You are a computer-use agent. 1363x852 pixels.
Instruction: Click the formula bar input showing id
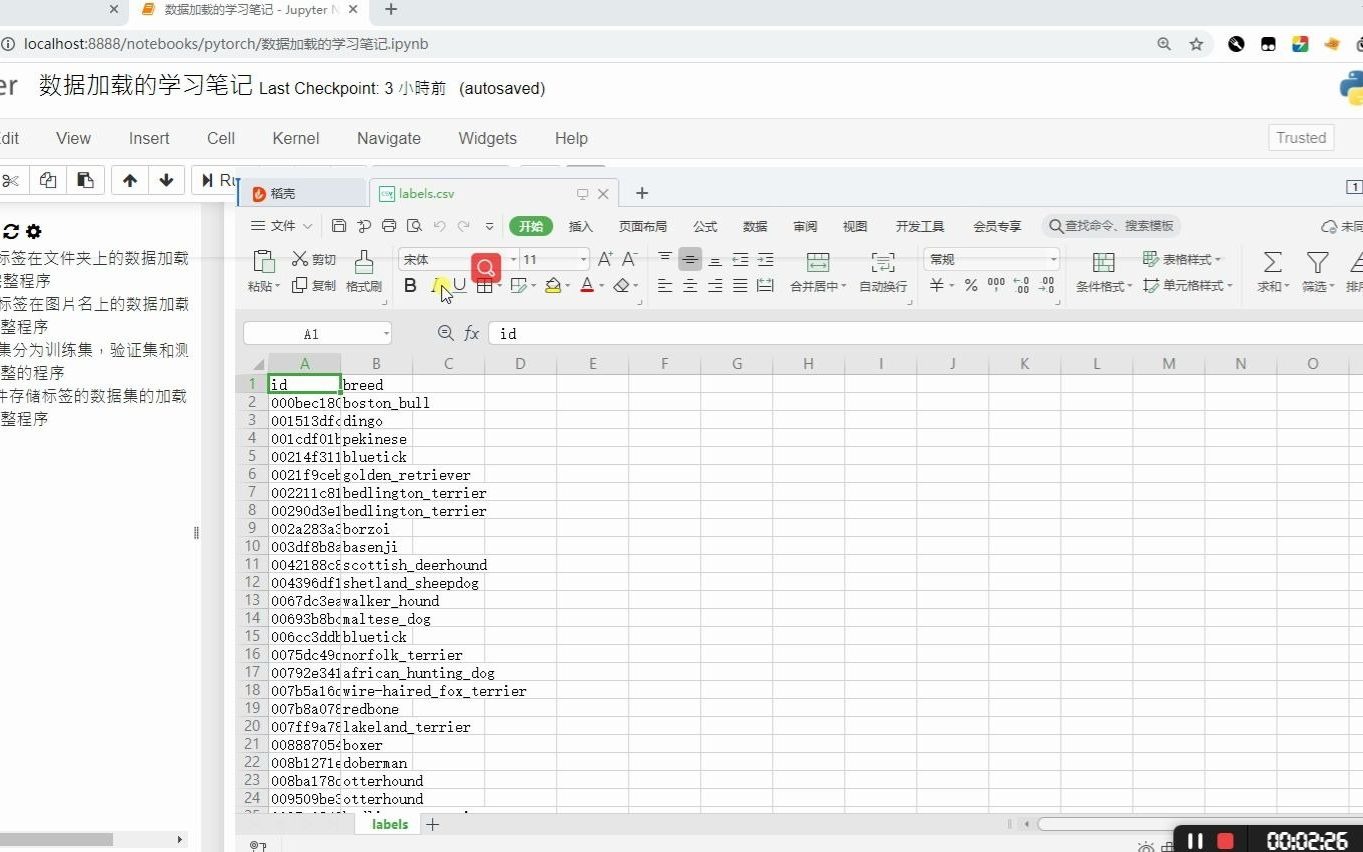(x=925, y=333)
